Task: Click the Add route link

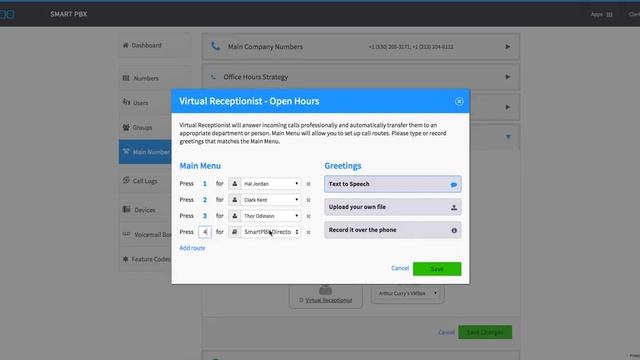Action: point(192,248)
